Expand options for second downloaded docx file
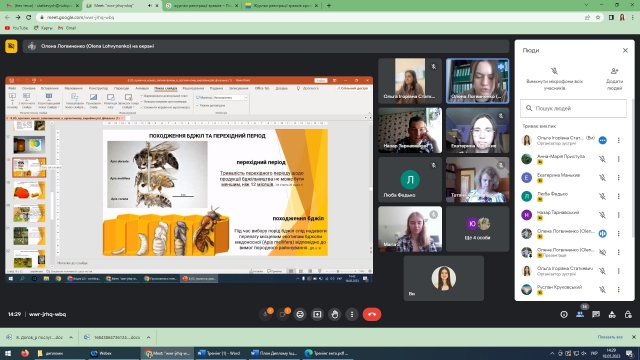The image size is (640, 360). pos(148,338)
